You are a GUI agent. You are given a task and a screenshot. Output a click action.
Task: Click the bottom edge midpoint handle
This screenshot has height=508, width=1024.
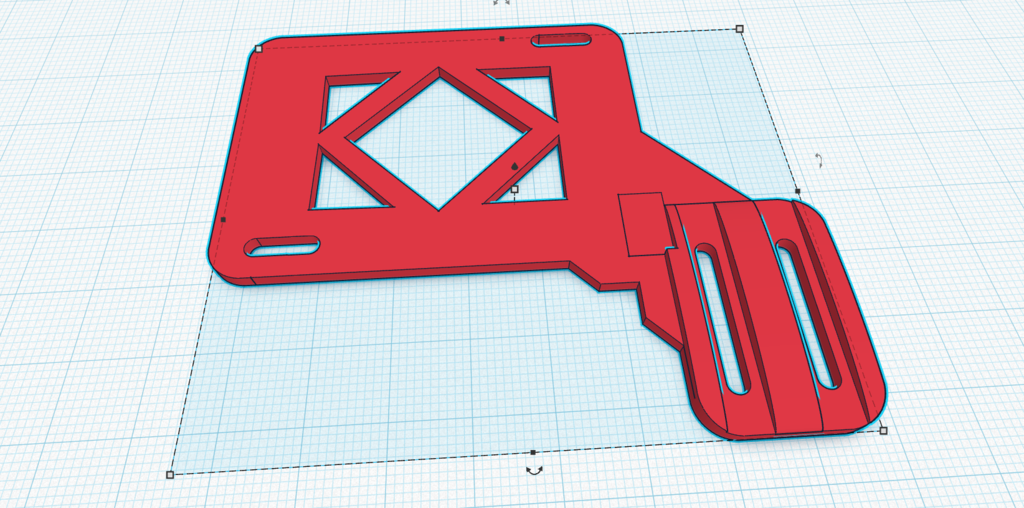click(533, 452)
